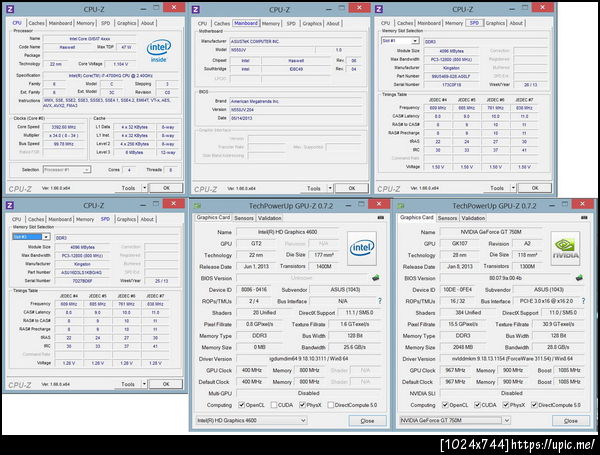Click the i7-4700HQ Specification field in CPU-Z

(x=111, y=76)
